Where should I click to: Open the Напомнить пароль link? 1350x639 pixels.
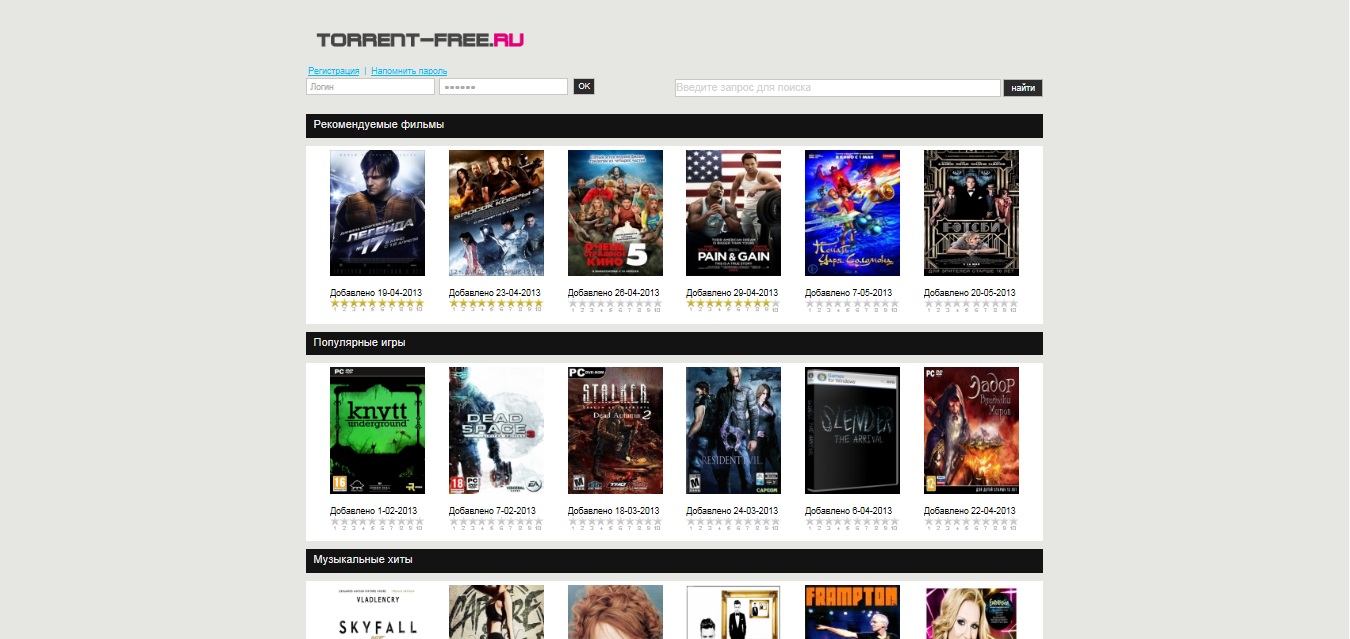point(409,71)
